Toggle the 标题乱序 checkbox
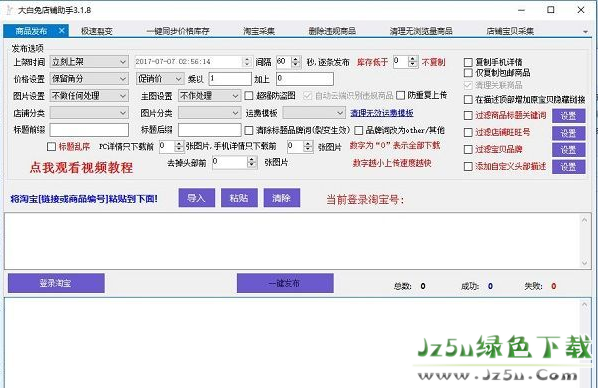This screenshot has width=598, height=388. tap(51, 147)
